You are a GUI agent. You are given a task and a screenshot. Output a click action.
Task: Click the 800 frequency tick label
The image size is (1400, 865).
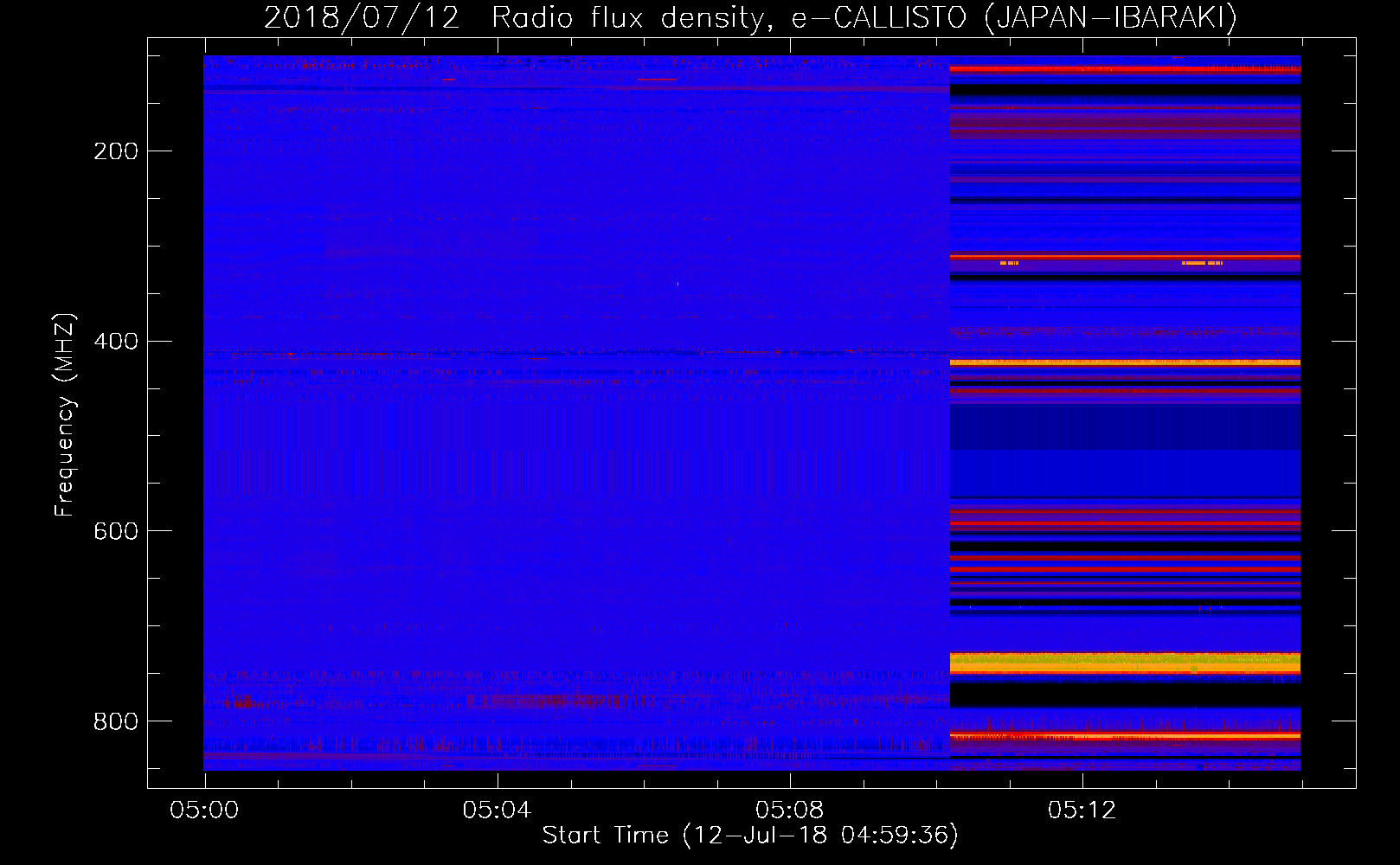pos(116,721)
